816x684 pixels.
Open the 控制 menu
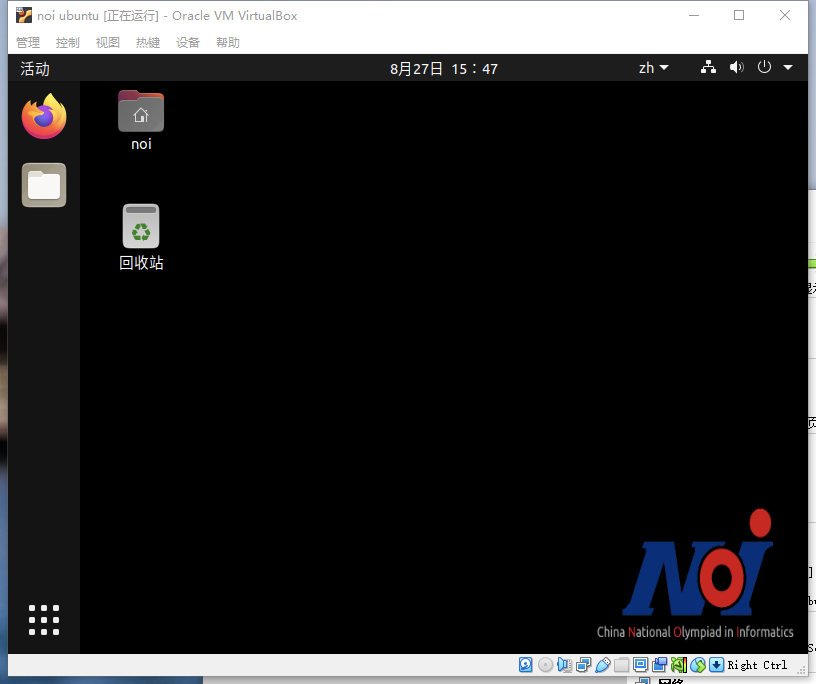(x=67, y=42)
